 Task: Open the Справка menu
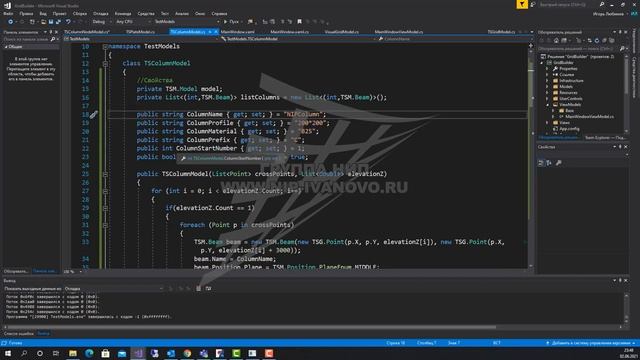pos(220,13)
